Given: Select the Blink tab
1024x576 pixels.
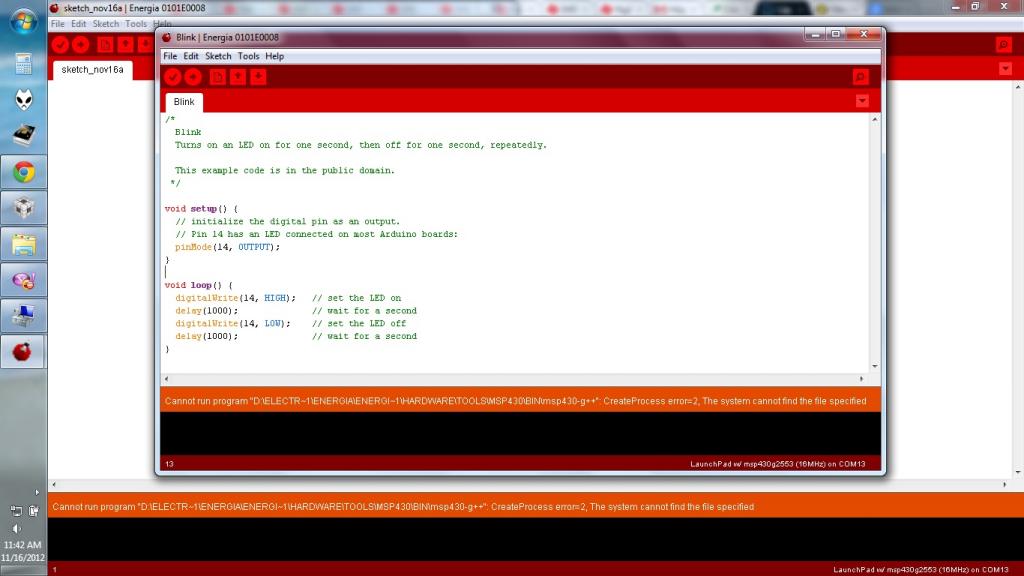Looking at the screenshot, I should [184, 102].
